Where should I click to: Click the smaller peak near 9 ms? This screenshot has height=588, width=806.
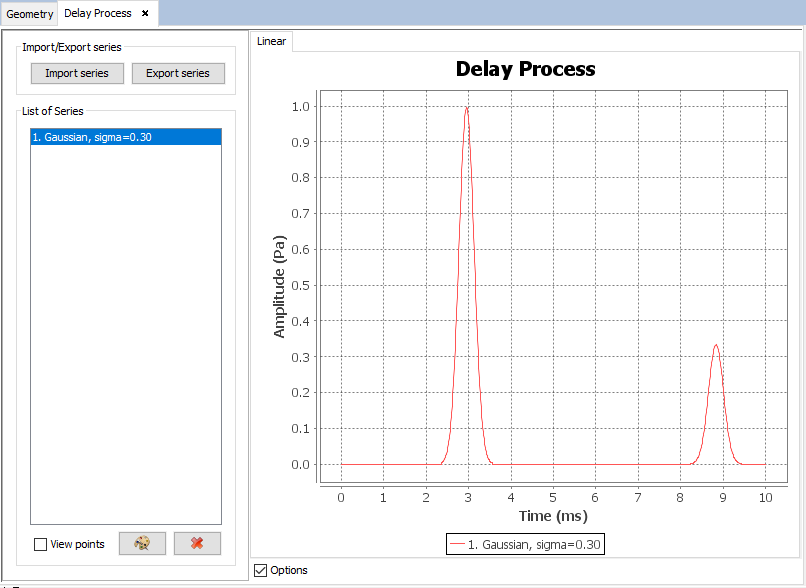click(x=715, y=346)
